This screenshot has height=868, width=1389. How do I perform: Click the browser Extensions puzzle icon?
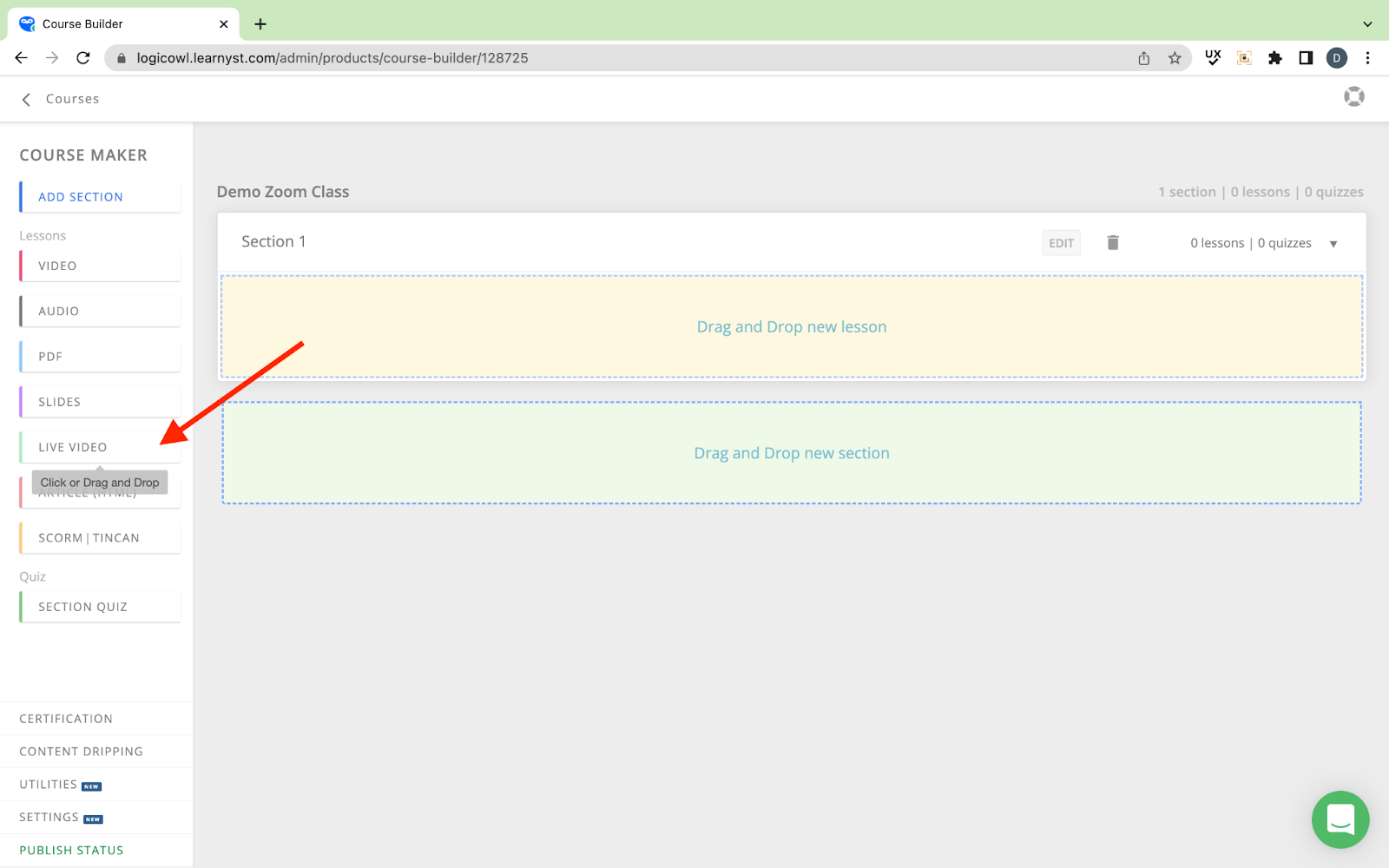point(1274,58)
